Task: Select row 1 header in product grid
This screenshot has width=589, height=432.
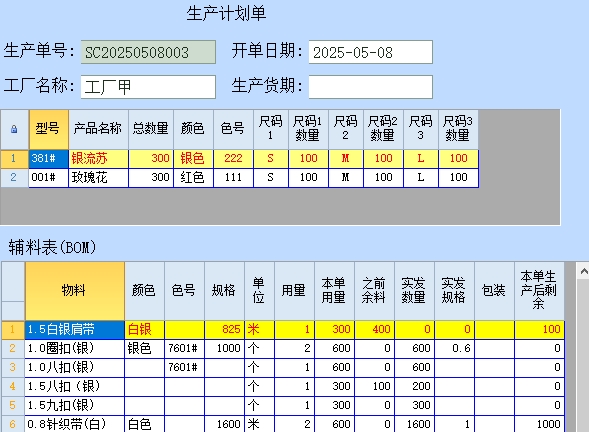Action: pos(14,159)
